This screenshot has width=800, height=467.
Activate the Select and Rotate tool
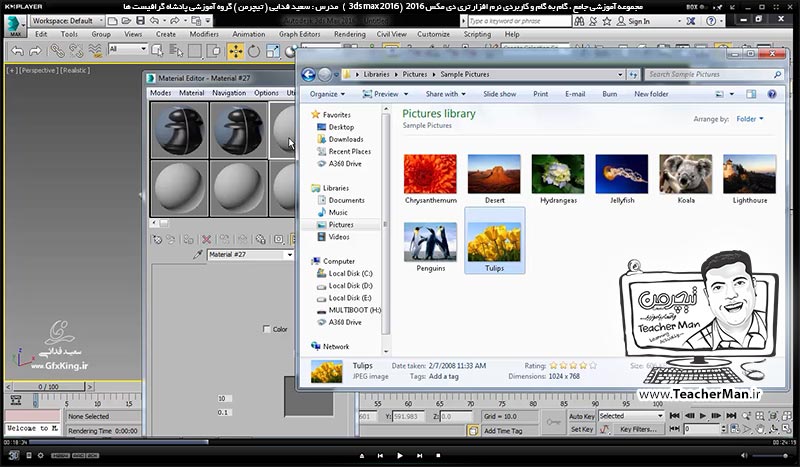click(x=254, y=51)
